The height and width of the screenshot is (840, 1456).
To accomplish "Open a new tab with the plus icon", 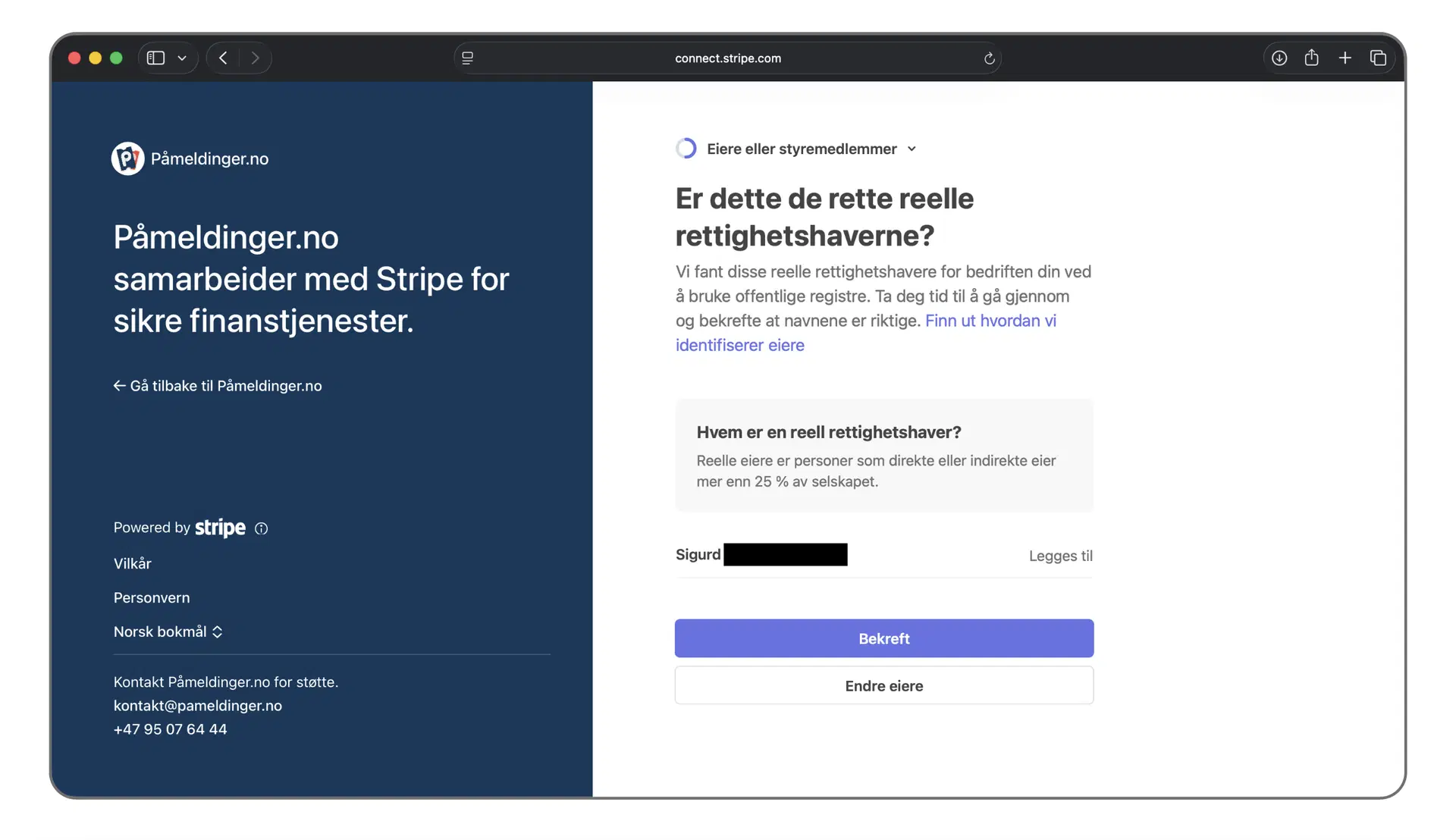I will tap(1346, 58).
